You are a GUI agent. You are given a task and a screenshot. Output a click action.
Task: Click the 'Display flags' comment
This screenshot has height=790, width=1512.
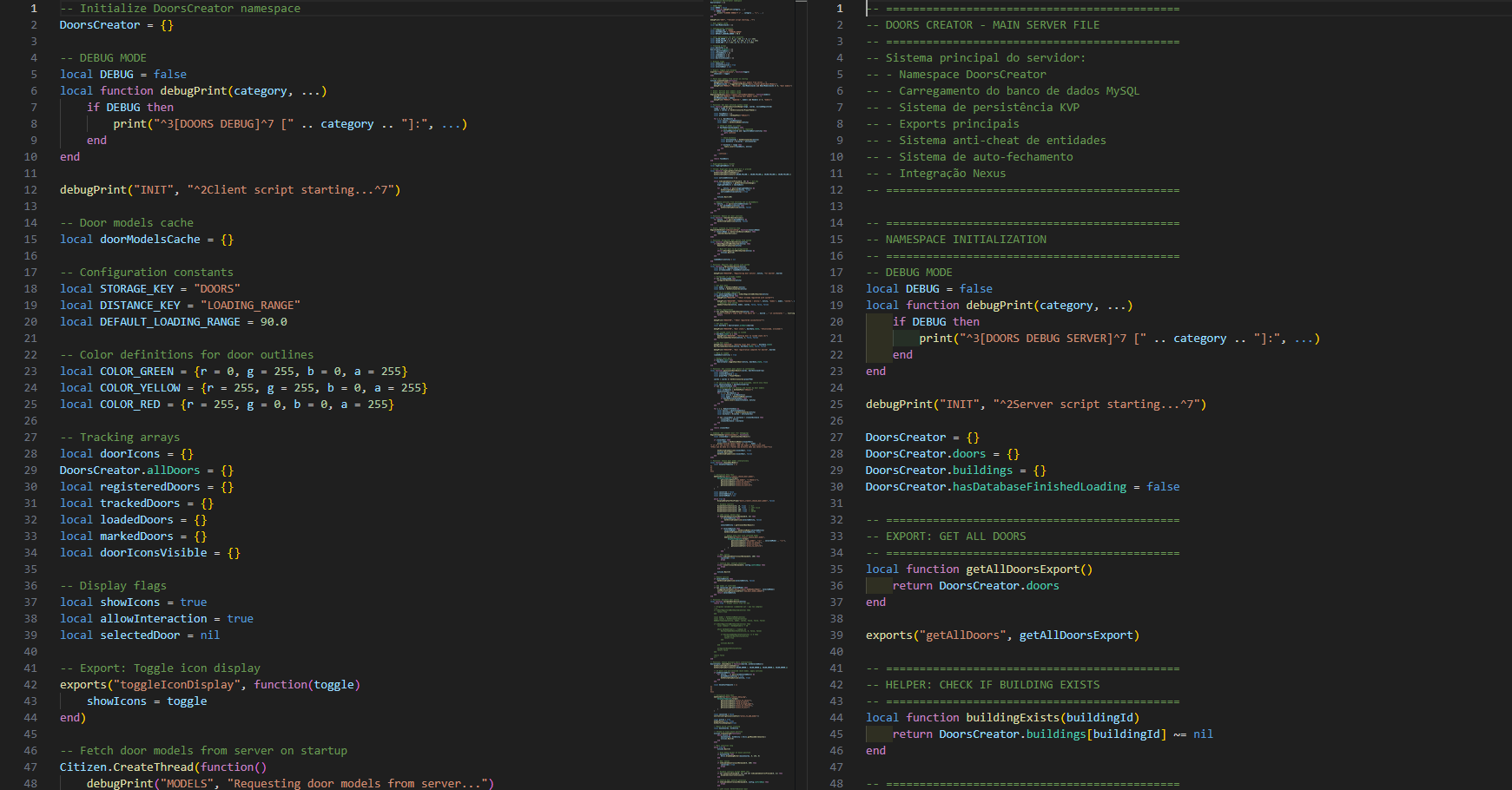113,585
